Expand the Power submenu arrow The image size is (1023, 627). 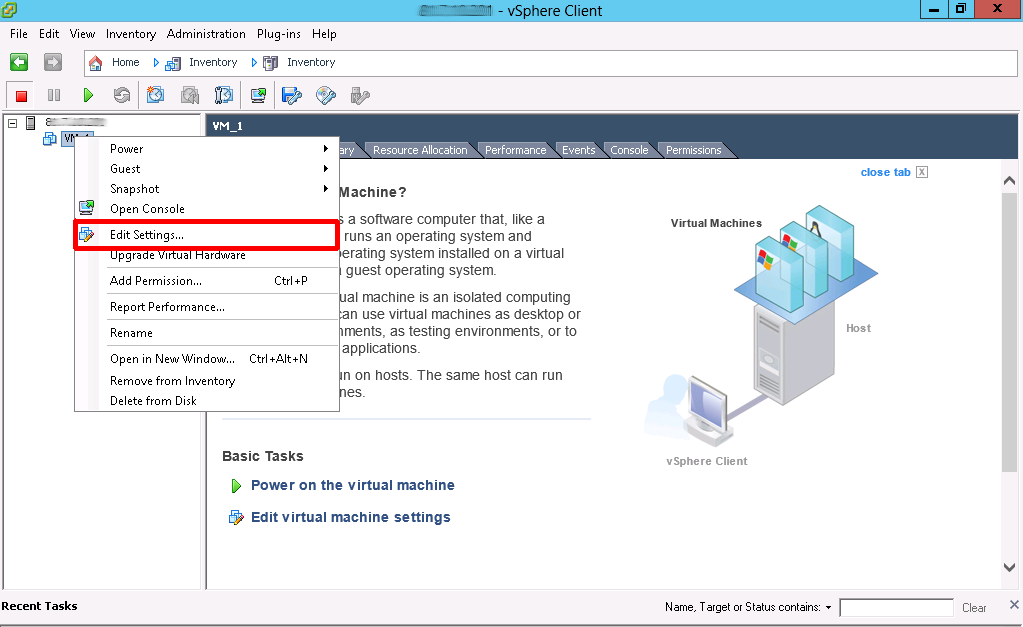tap(326, 149)
